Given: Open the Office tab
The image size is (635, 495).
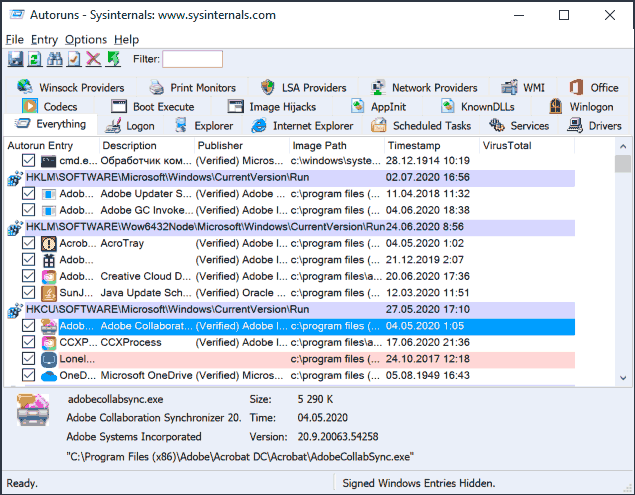Looking at the screenshot, I should (x=594, y=87).
